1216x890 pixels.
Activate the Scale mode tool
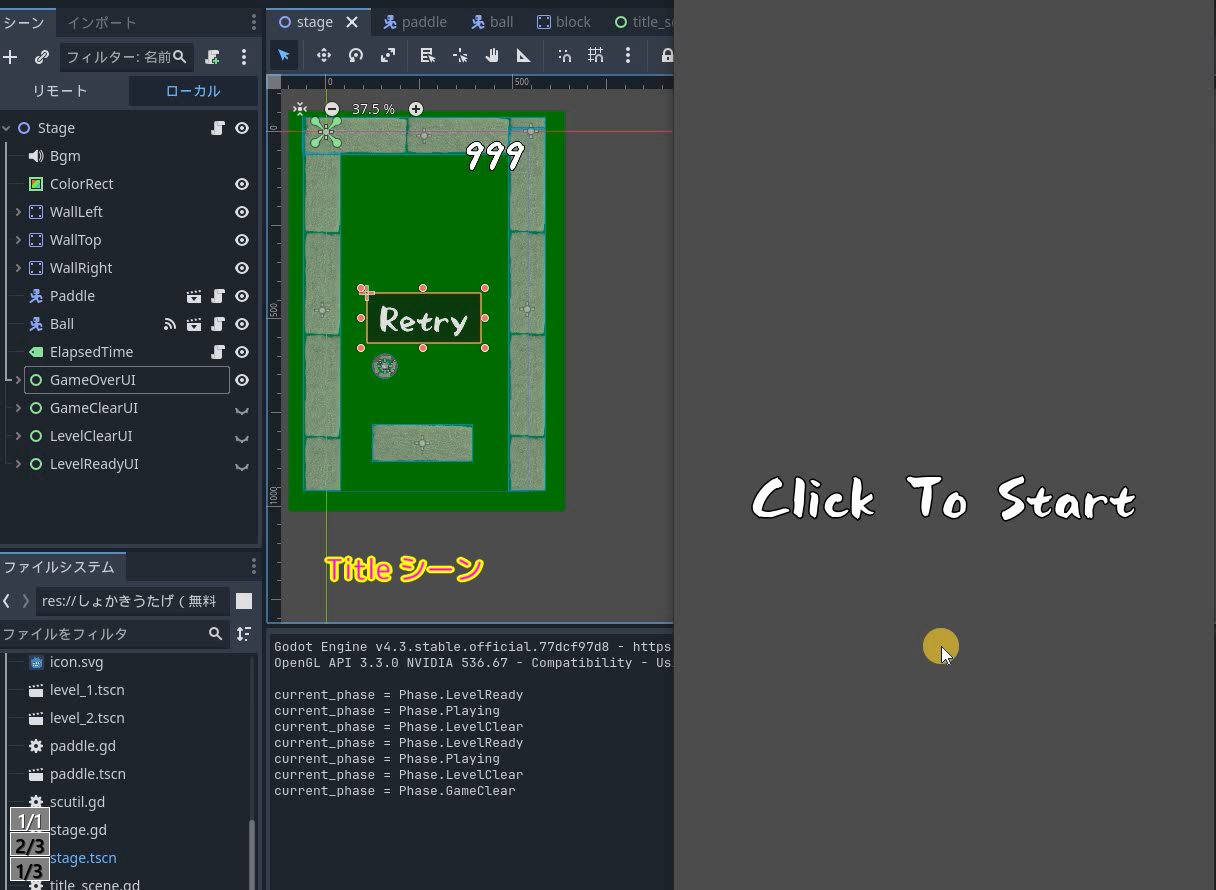point(388,55)
